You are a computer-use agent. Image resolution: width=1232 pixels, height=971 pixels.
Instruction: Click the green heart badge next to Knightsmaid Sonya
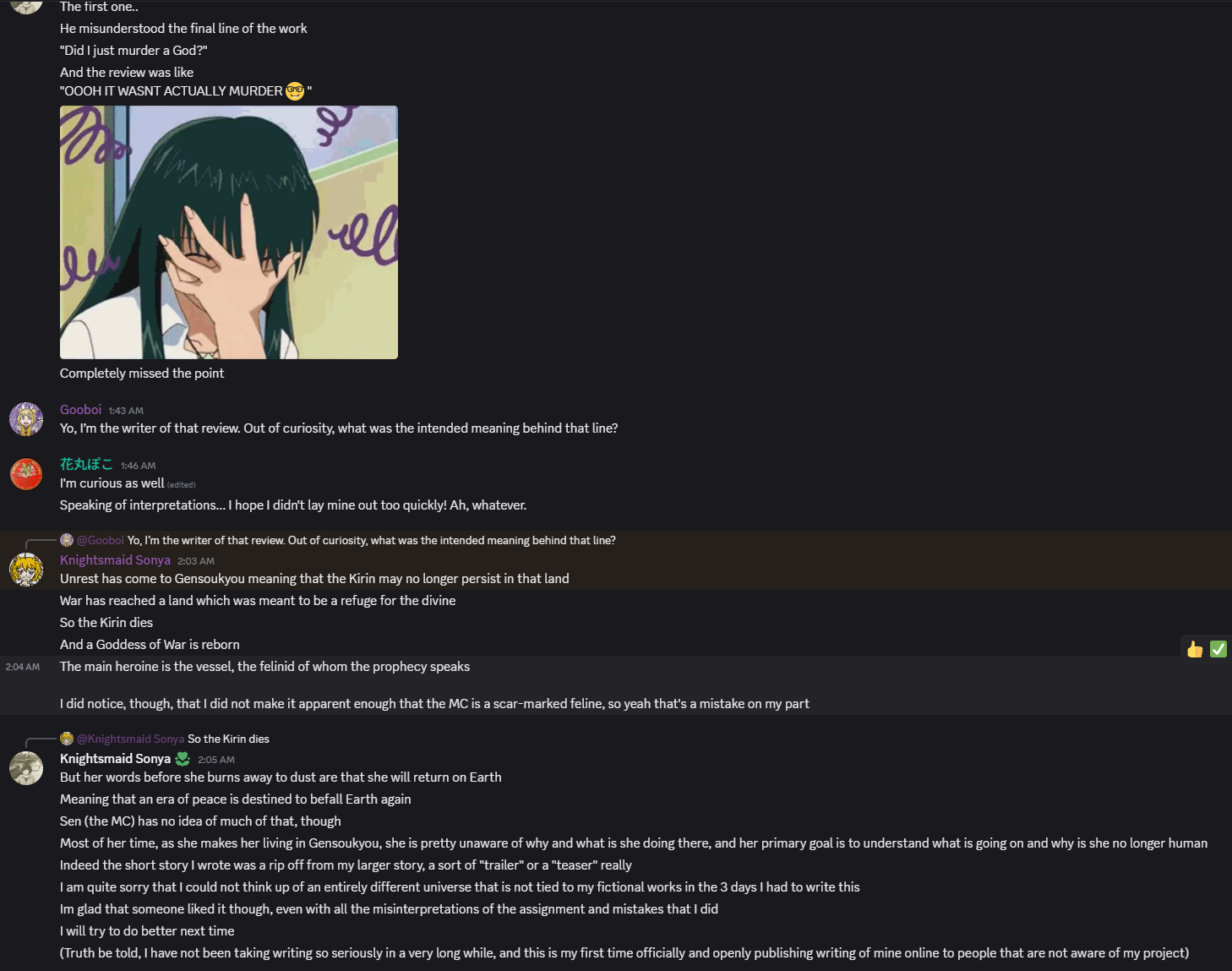(x=183, y=759)
